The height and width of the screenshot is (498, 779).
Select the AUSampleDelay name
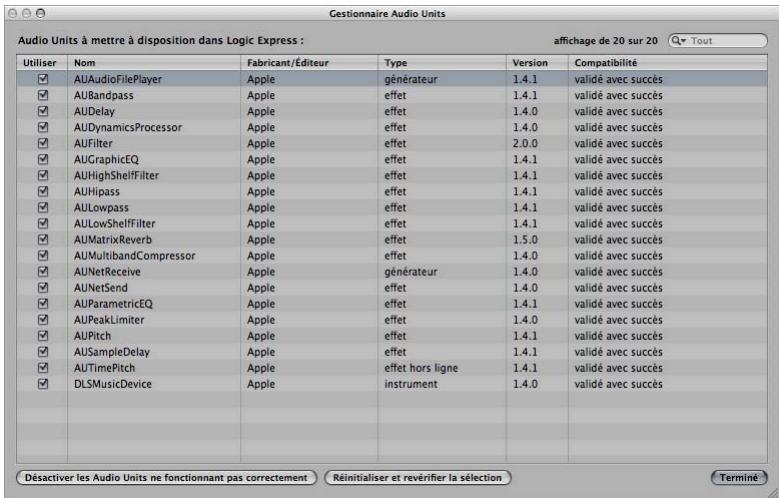click(112, 352)
